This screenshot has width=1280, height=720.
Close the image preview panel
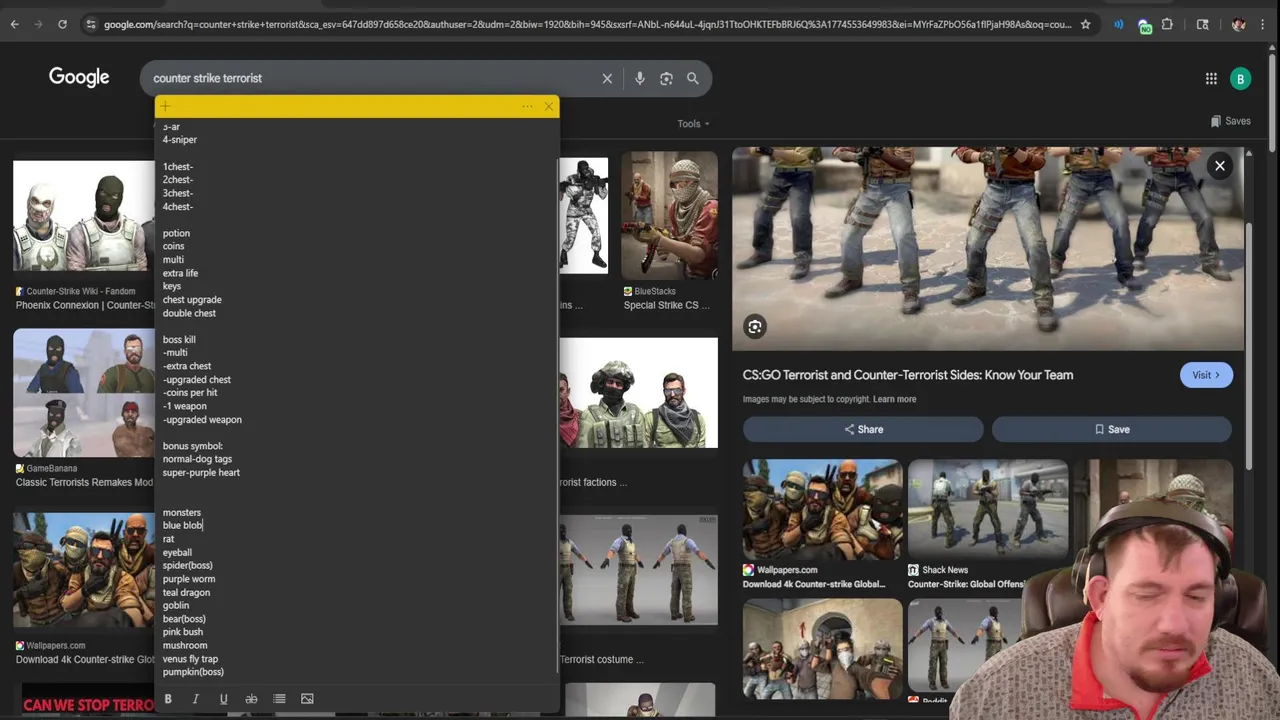click(1220, 166)
